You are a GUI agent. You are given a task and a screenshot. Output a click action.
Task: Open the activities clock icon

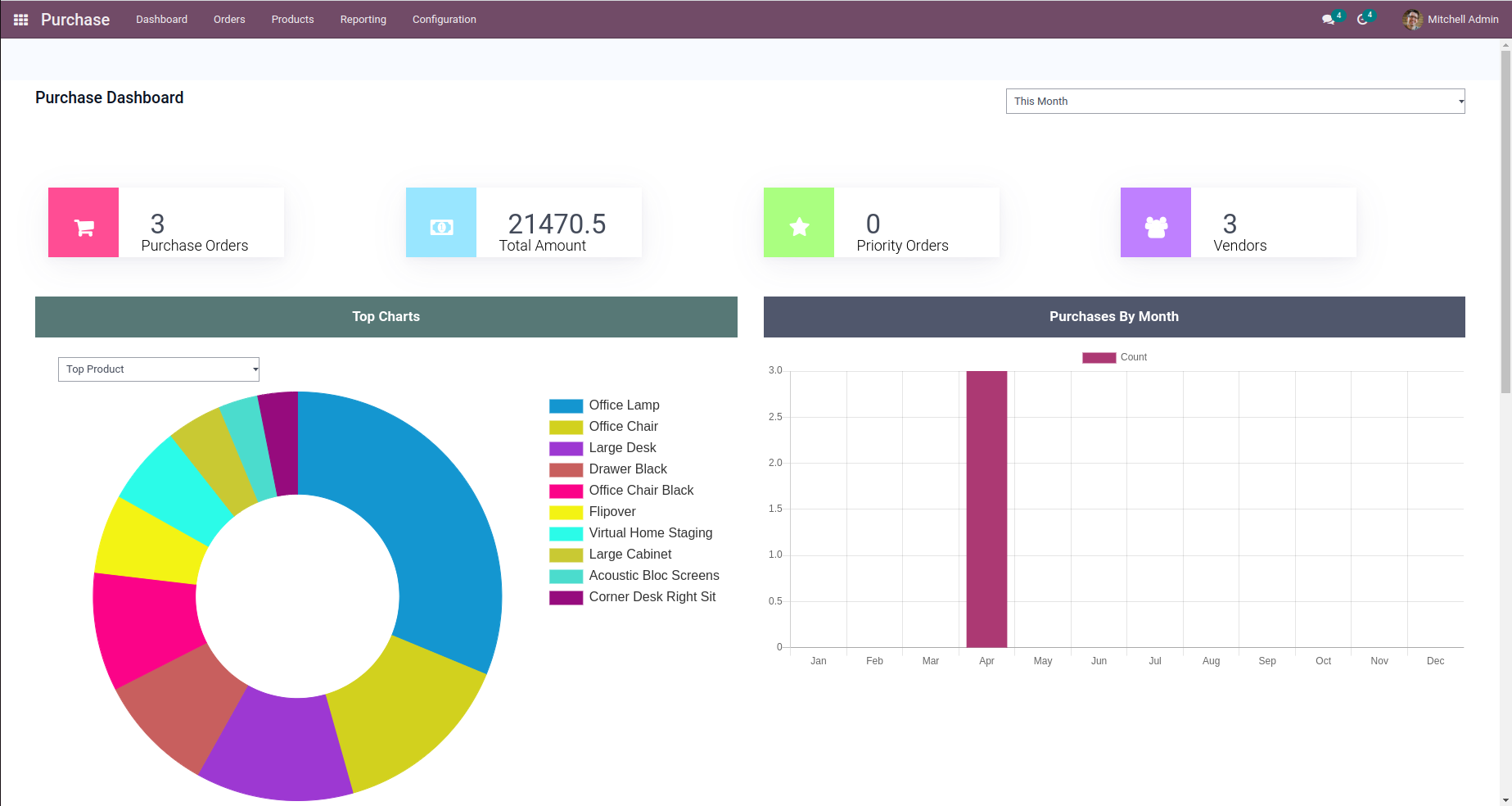(x=1362, y=20)
